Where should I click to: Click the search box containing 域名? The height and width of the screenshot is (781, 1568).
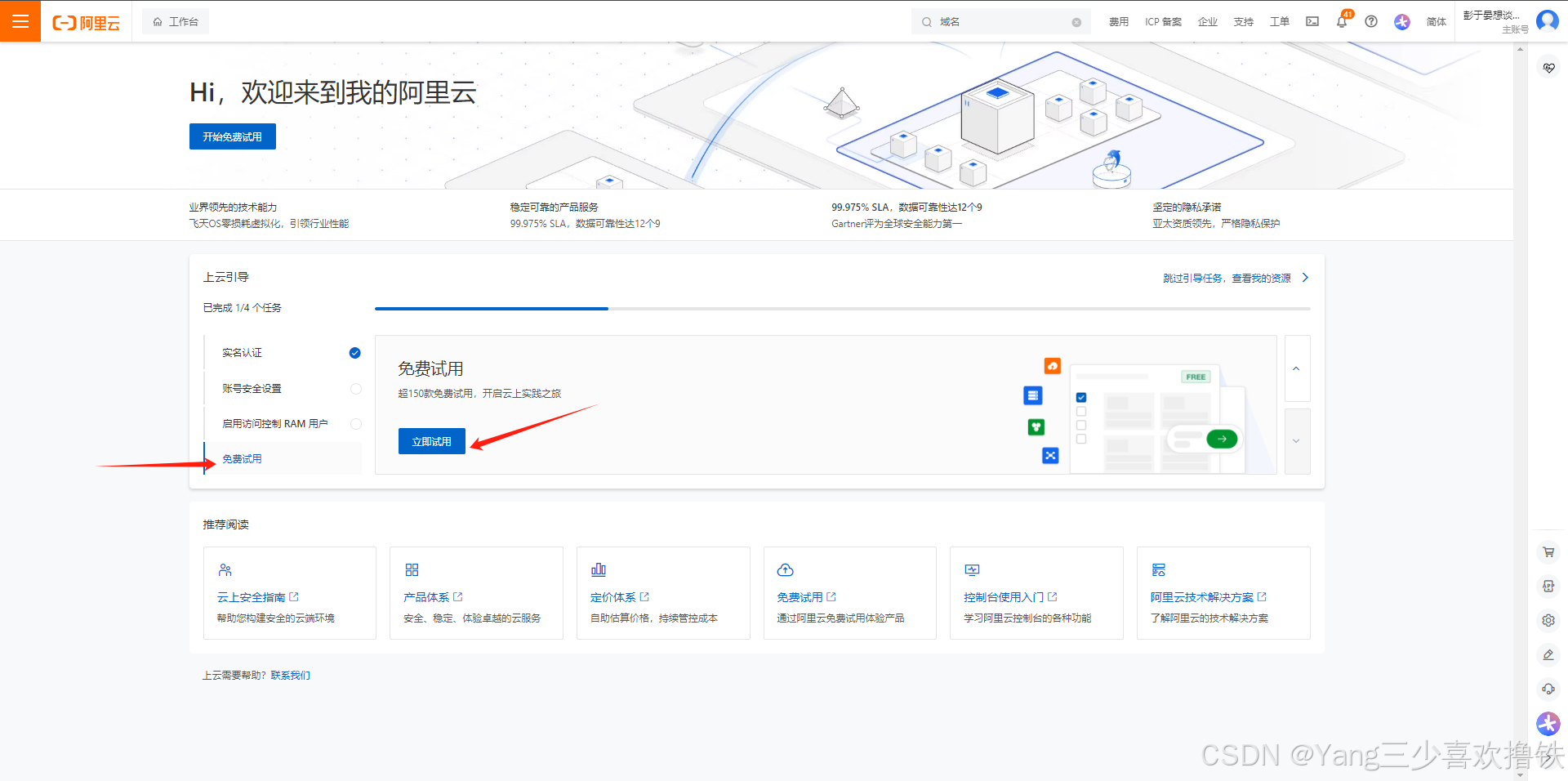click(1000, 22)
